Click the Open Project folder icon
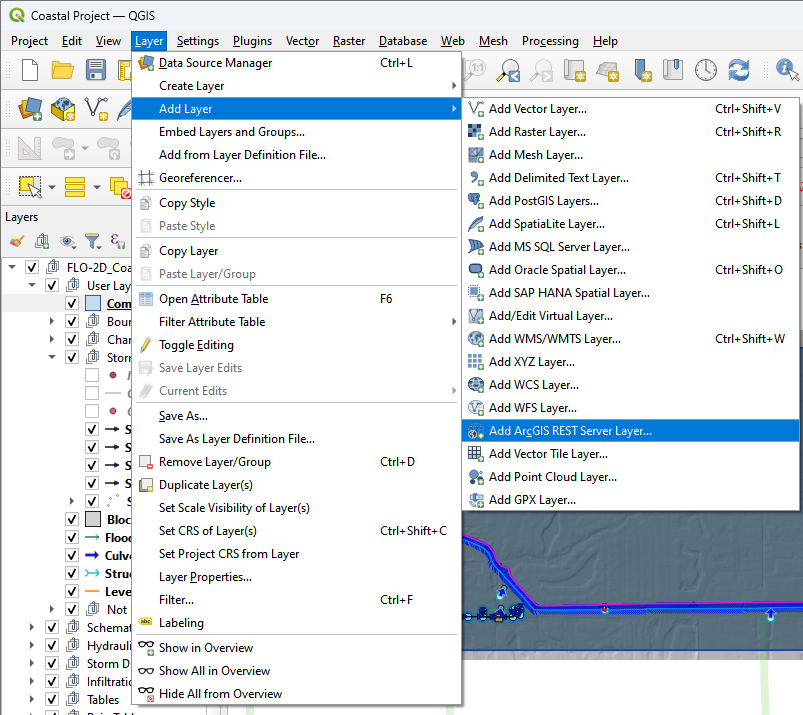 (63, 70)
